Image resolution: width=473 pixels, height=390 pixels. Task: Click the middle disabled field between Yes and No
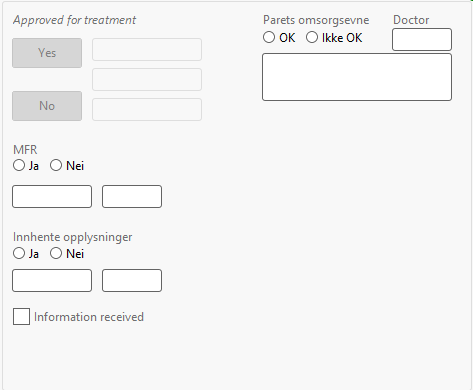[x=147, y=80]
